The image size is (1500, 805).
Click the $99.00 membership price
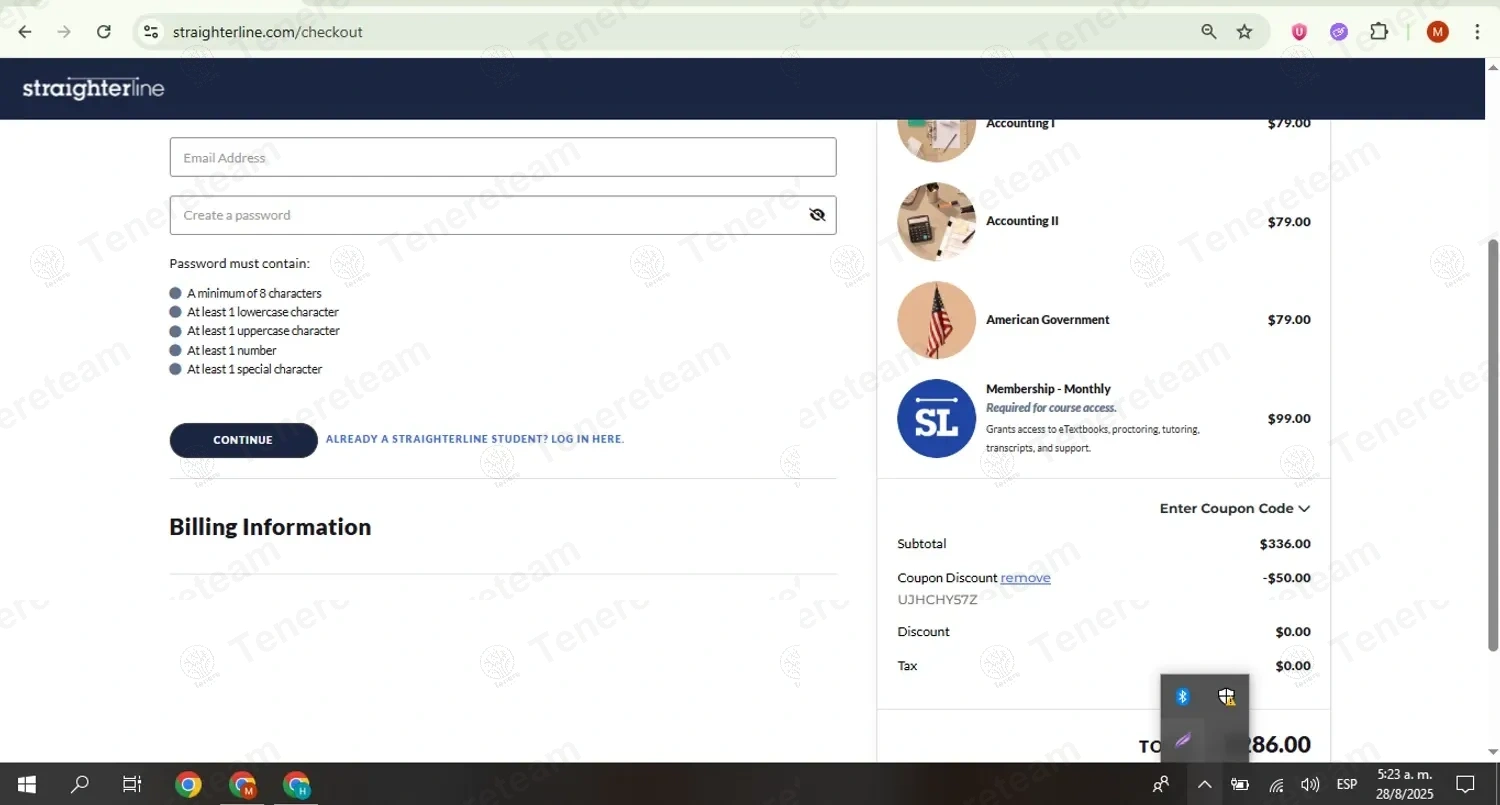coord(1289,418)
